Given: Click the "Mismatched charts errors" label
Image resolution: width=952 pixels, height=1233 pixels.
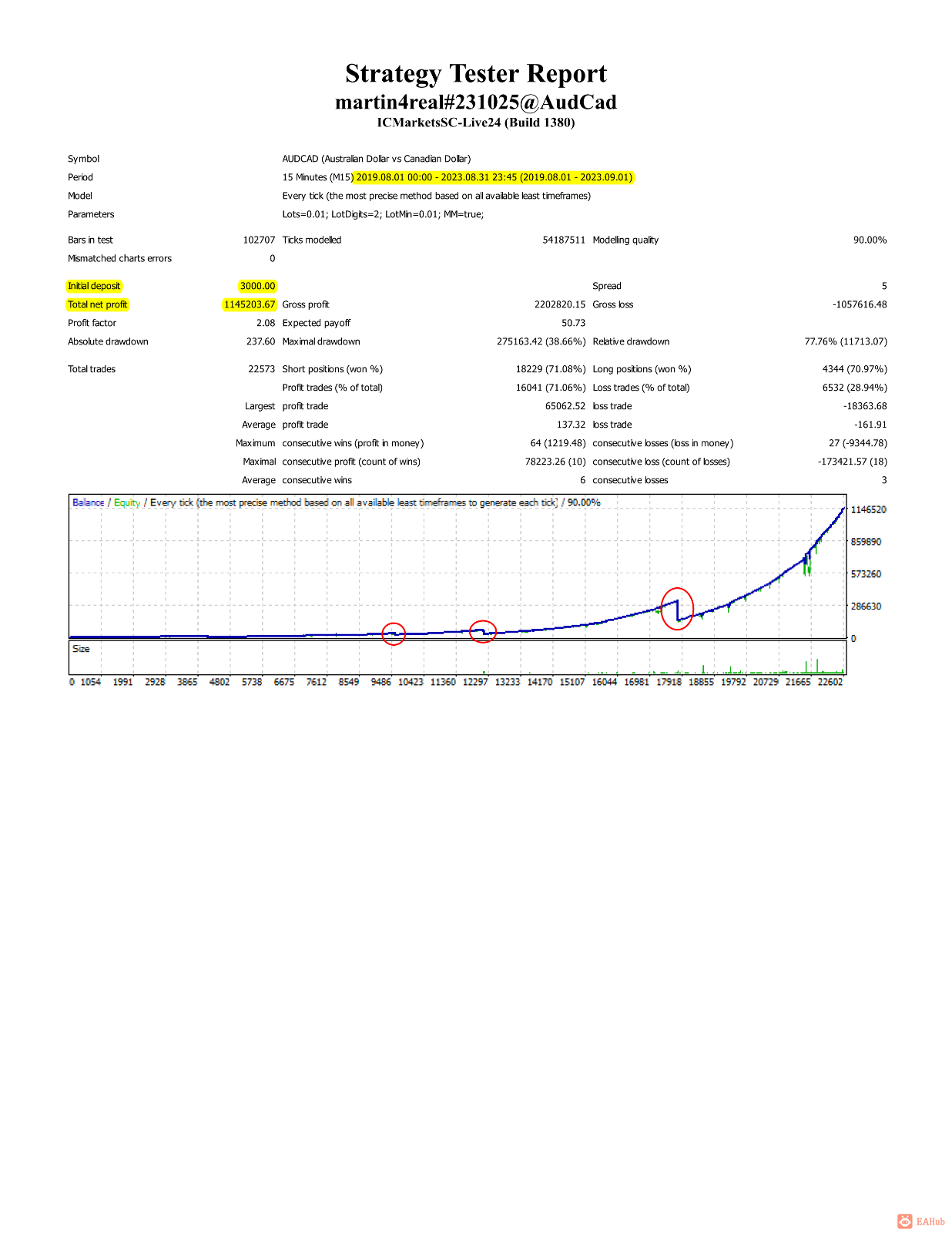Looking at the screenshot, I should tap(119, 258).
